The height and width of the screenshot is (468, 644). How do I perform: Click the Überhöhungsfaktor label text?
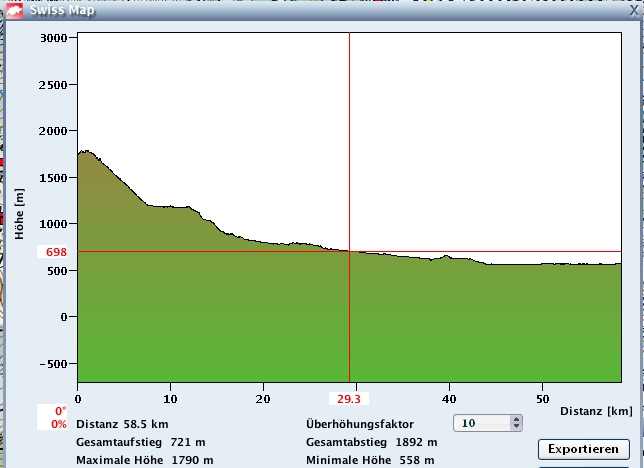[x=359, y=424]
